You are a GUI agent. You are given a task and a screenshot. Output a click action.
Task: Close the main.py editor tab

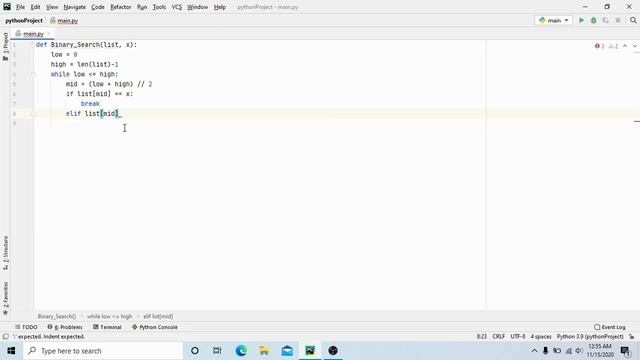point(49,34)
